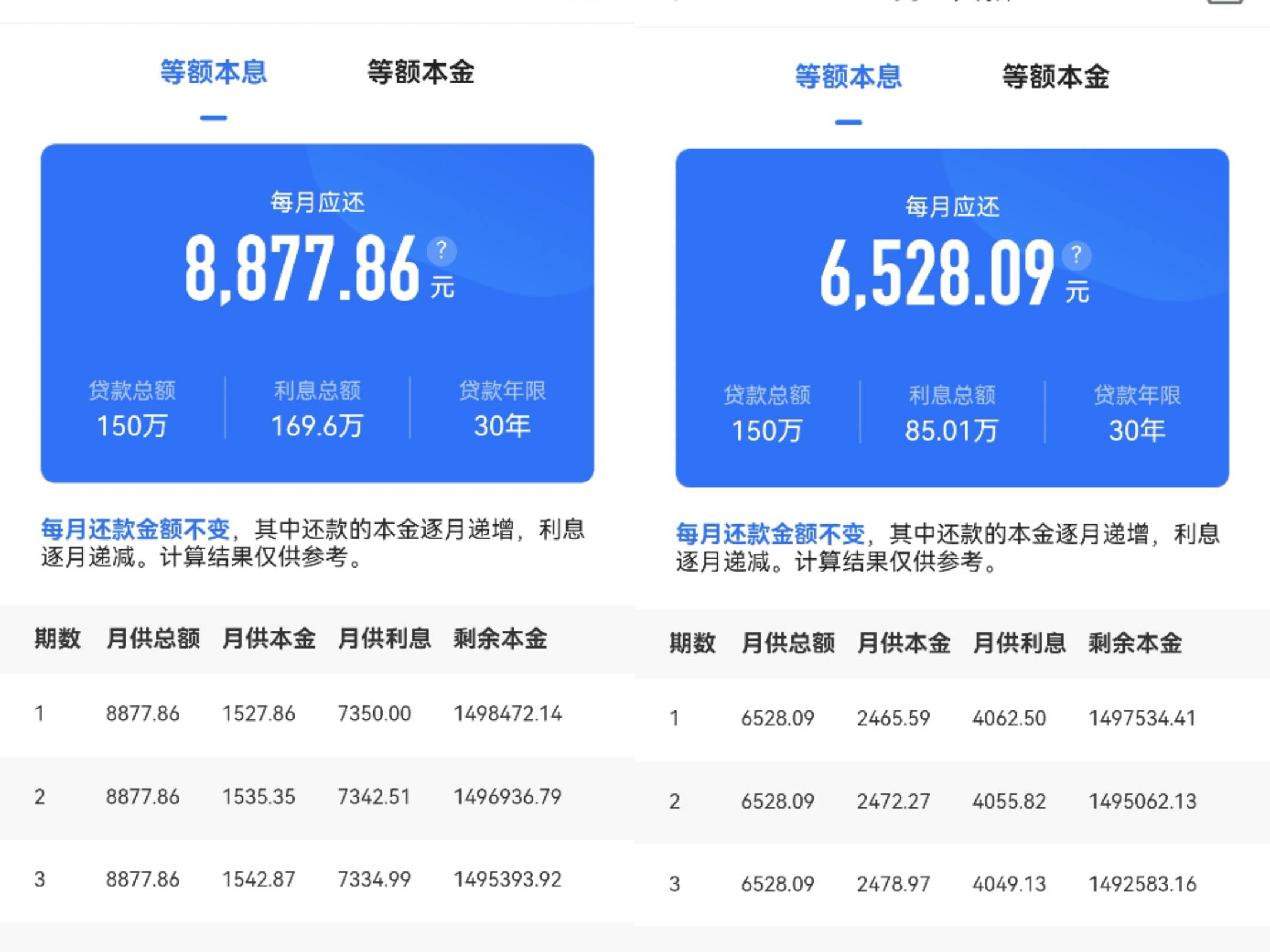Viewport: 1270px width, 952px height.
Task: Tap blue text 每月还款金额不变 in left panel
Action: [135, 529]
